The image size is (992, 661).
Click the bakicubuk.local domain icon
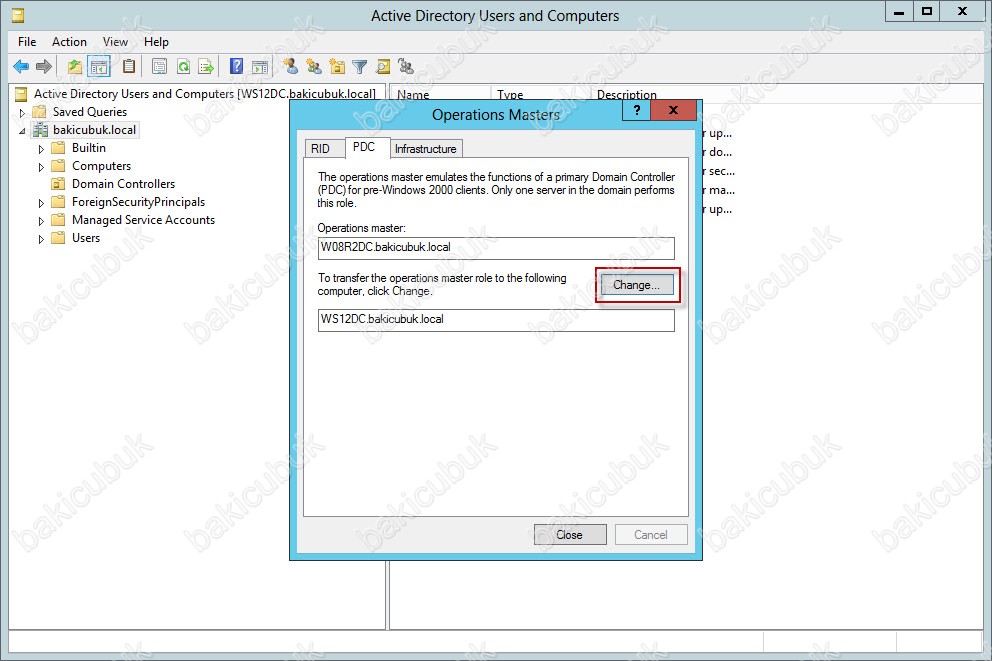[x=40, y=130]
